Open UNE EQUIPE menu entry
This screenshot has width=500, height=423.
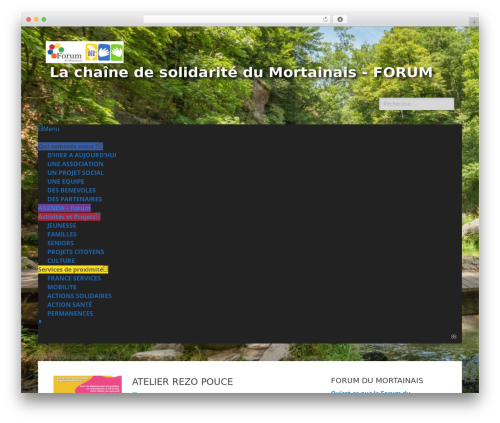(x=66, y=182)
